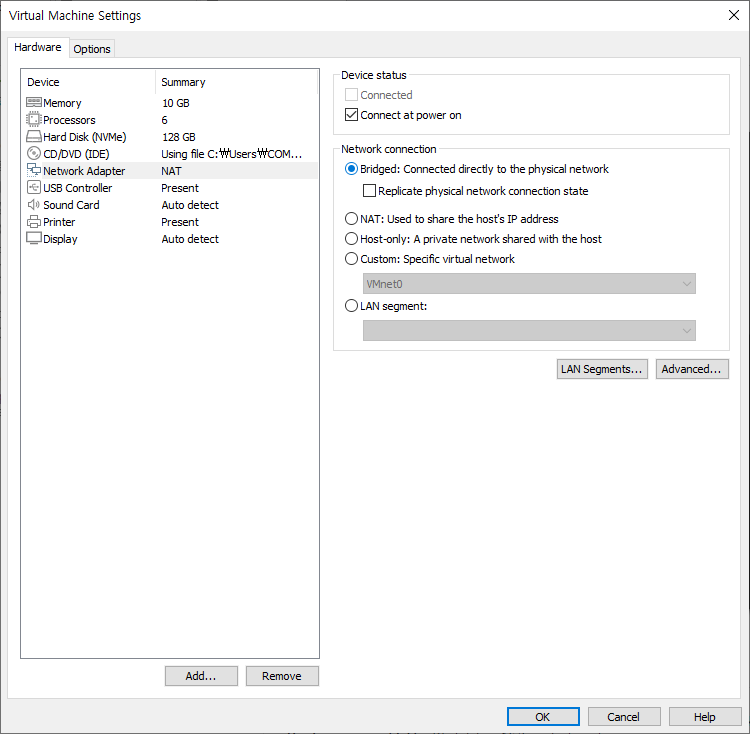Enable Replicate physical network connection state
This screenshot has width=750, height=734.
369,191
